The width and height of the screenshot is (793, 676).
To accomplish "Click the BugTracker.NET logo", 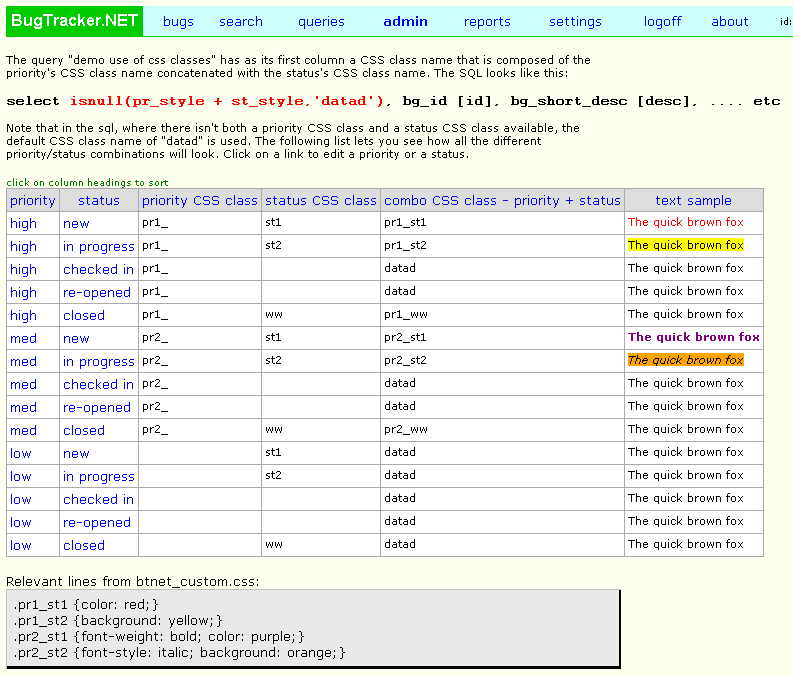I will pos(74,21).
